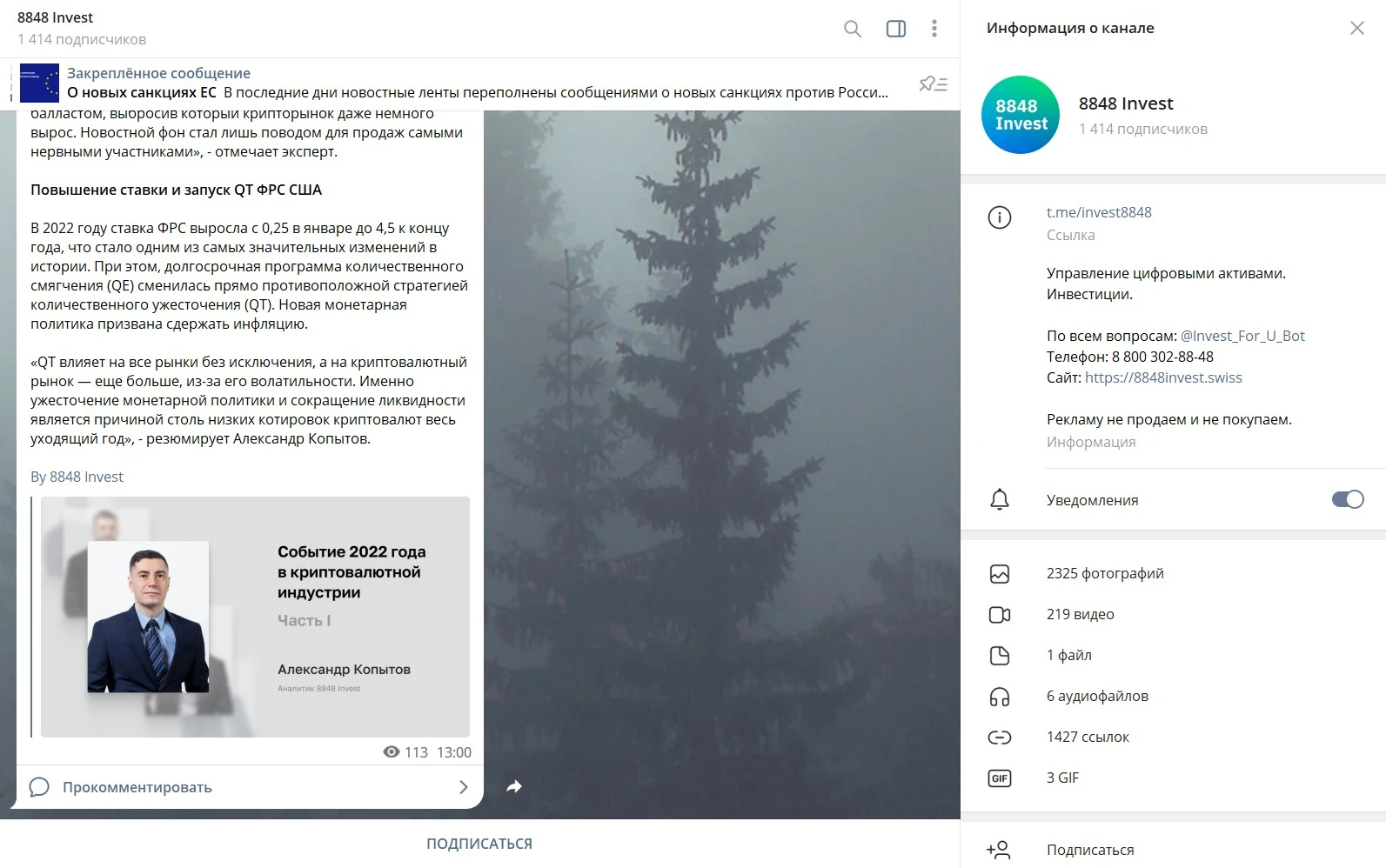Image resolution: width=1386 pixels, height=868 pixels.
Task: Open the 2325 photos media section
Action: click(1173, 574)
